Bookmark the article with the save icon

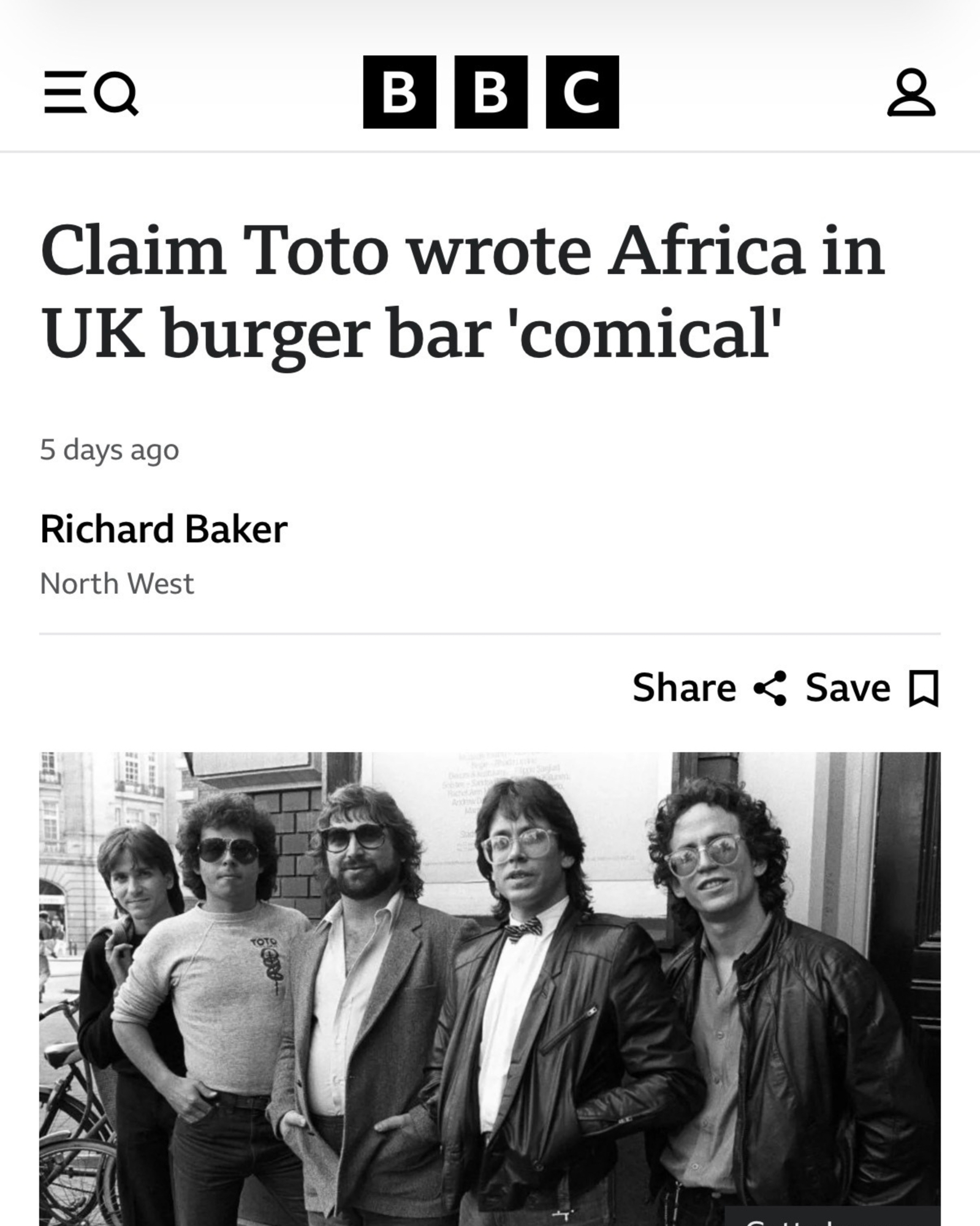(924, 688)
